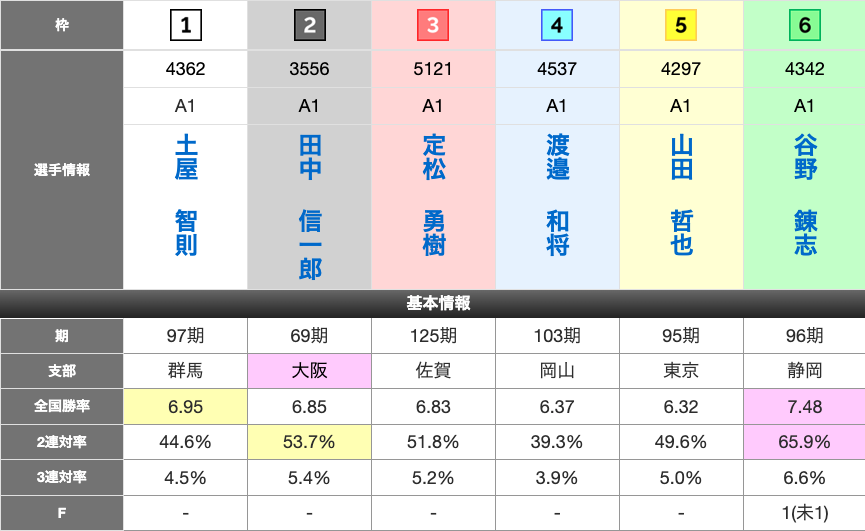The image size is (865, 531).
Task: Open racer 定松 勇樹 profile link
Action: tap(433, 197)
